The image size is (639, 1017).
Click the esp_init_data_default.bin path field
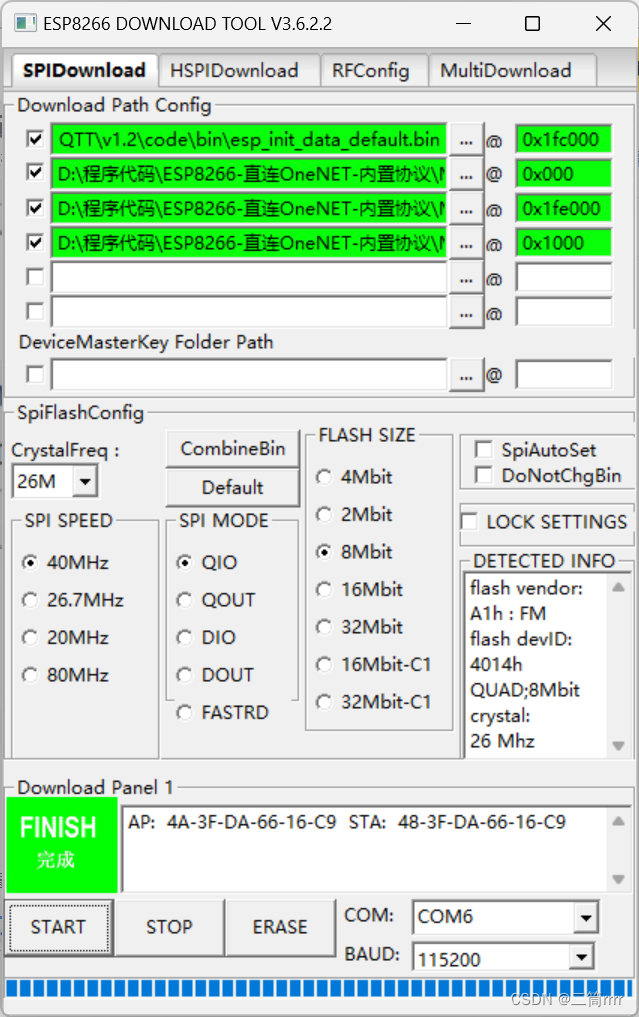(x=249, y=140)
